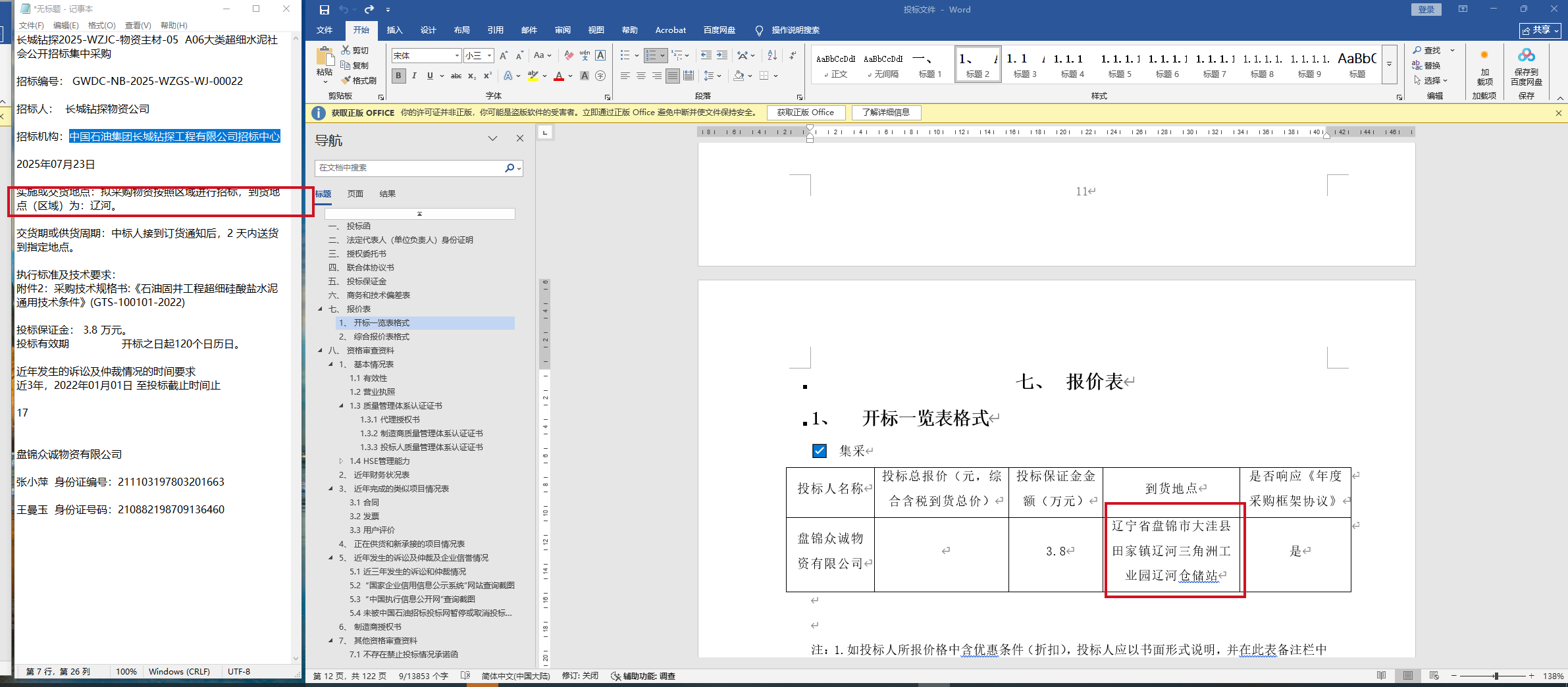Image resolution: width=1568 pixels, height=687 pixels.
Task: Click the zoom slider in status bar
Action: point(1496,676)
